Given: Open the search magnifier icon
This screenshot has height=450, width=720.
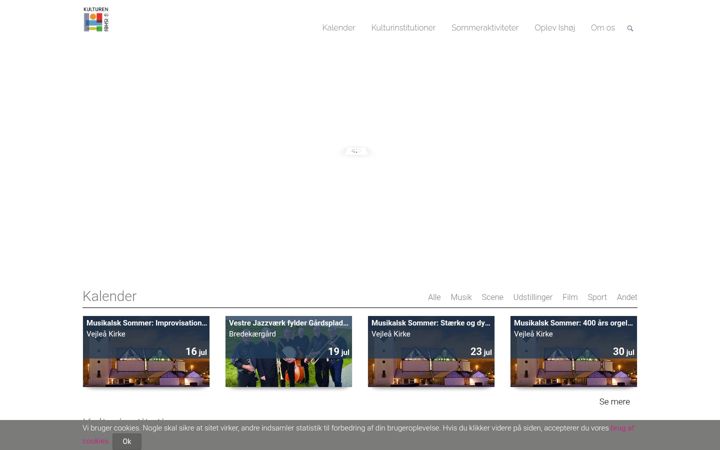Looking at the screenshot, I should click(x=630, y=28).
